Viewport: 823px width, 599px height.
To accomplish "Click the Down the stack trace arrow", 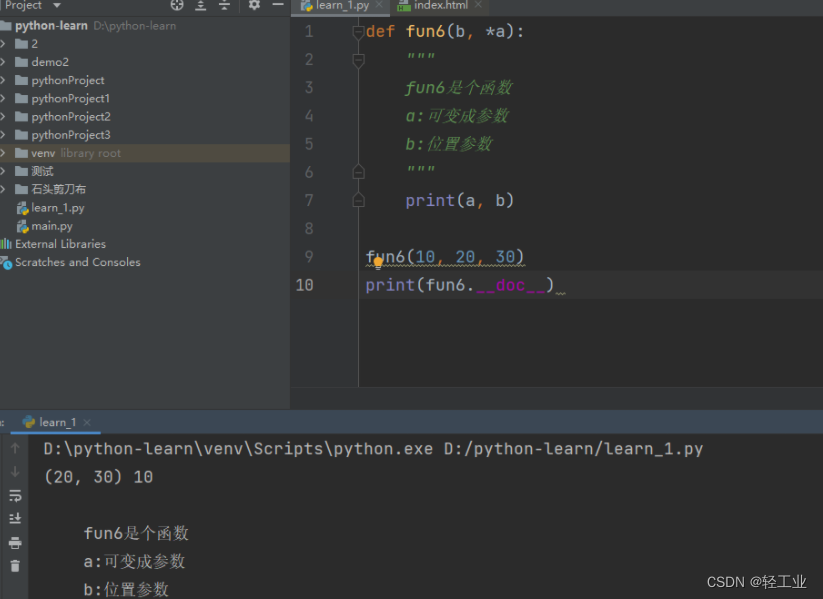I will pyautogui.click(x=15, y=471).
